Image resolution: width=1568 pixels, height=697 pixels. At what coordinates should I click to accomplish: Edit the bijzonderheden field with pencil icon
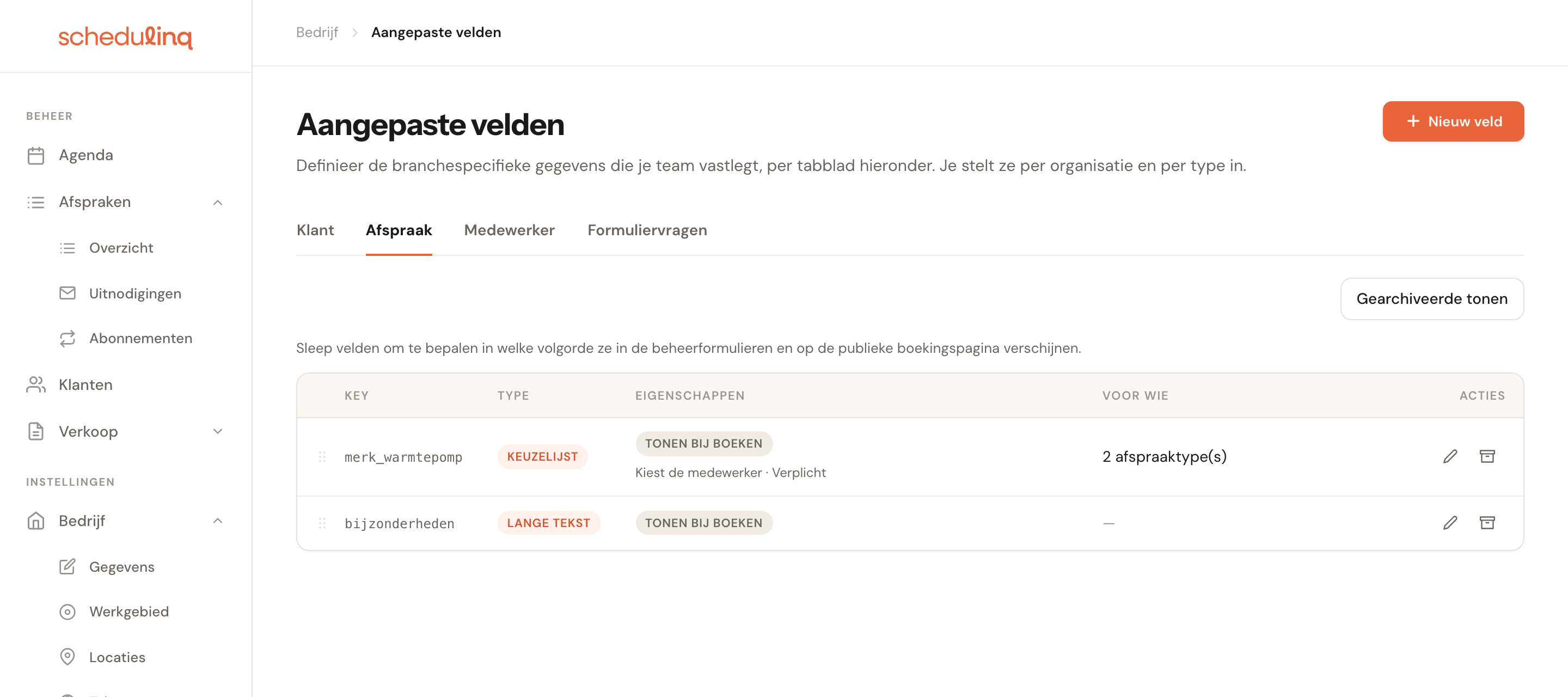tap(1450, 522)
